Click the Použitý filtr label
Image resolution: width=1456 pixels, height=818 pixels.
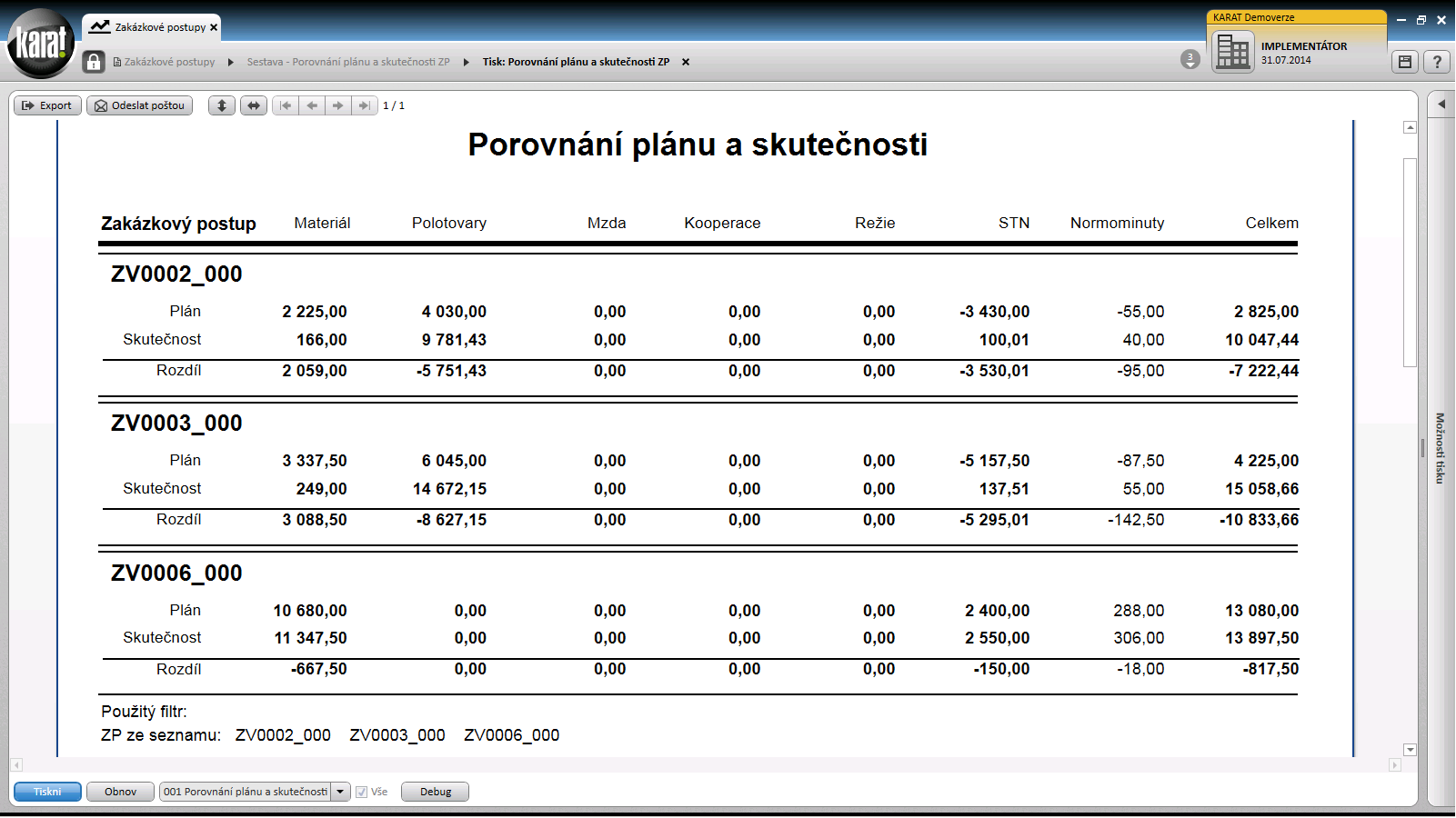click(144, 712)
